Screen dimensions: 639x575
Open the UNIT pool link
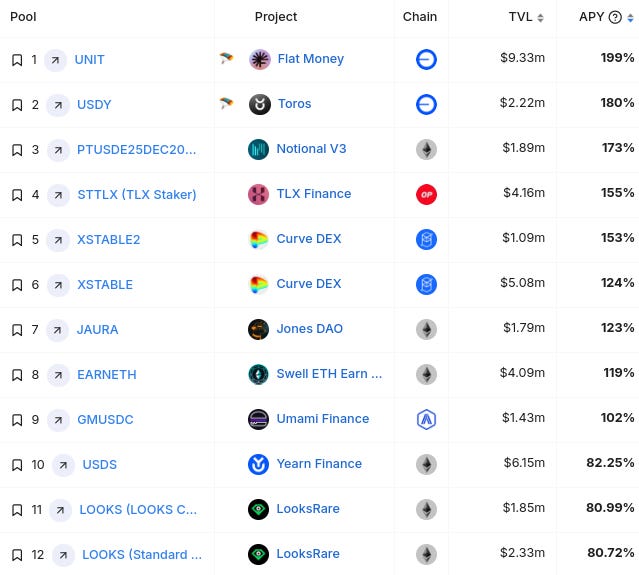[89, 59]
